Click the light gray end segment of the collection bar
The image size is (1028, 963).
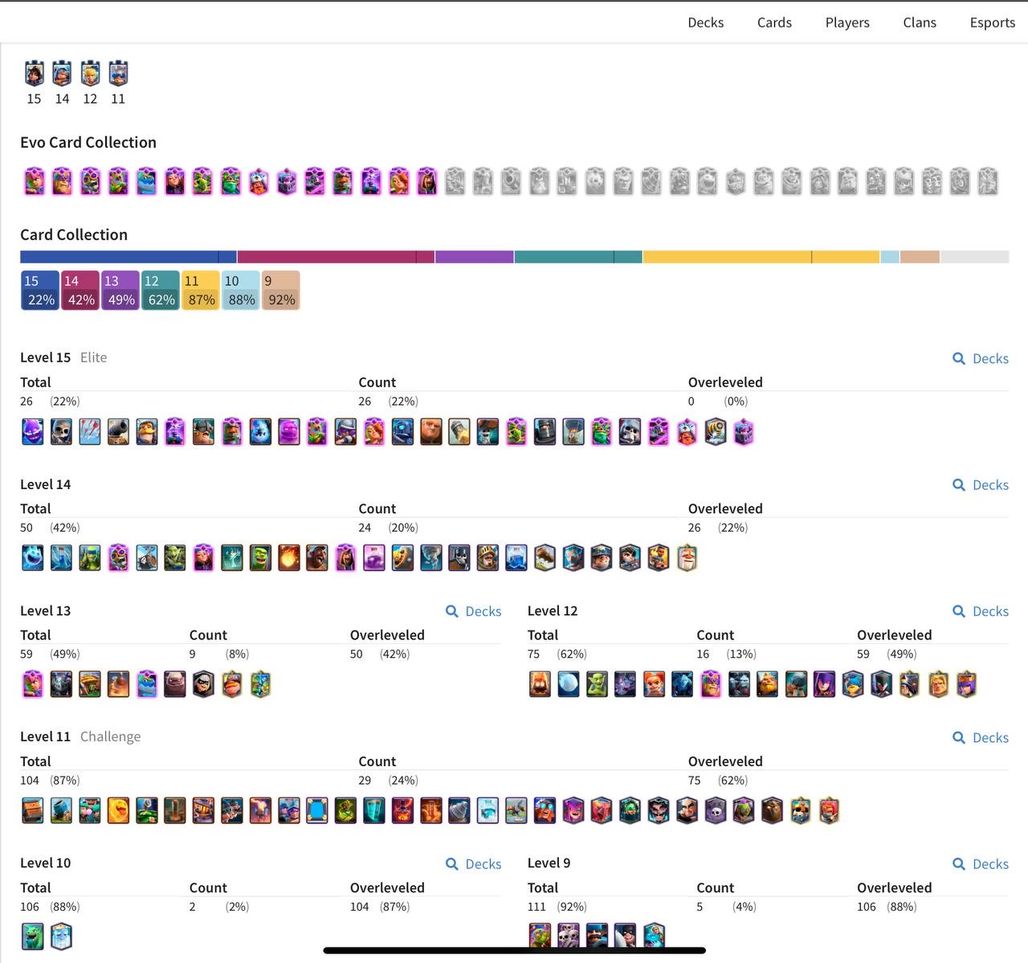coord(974,257)
